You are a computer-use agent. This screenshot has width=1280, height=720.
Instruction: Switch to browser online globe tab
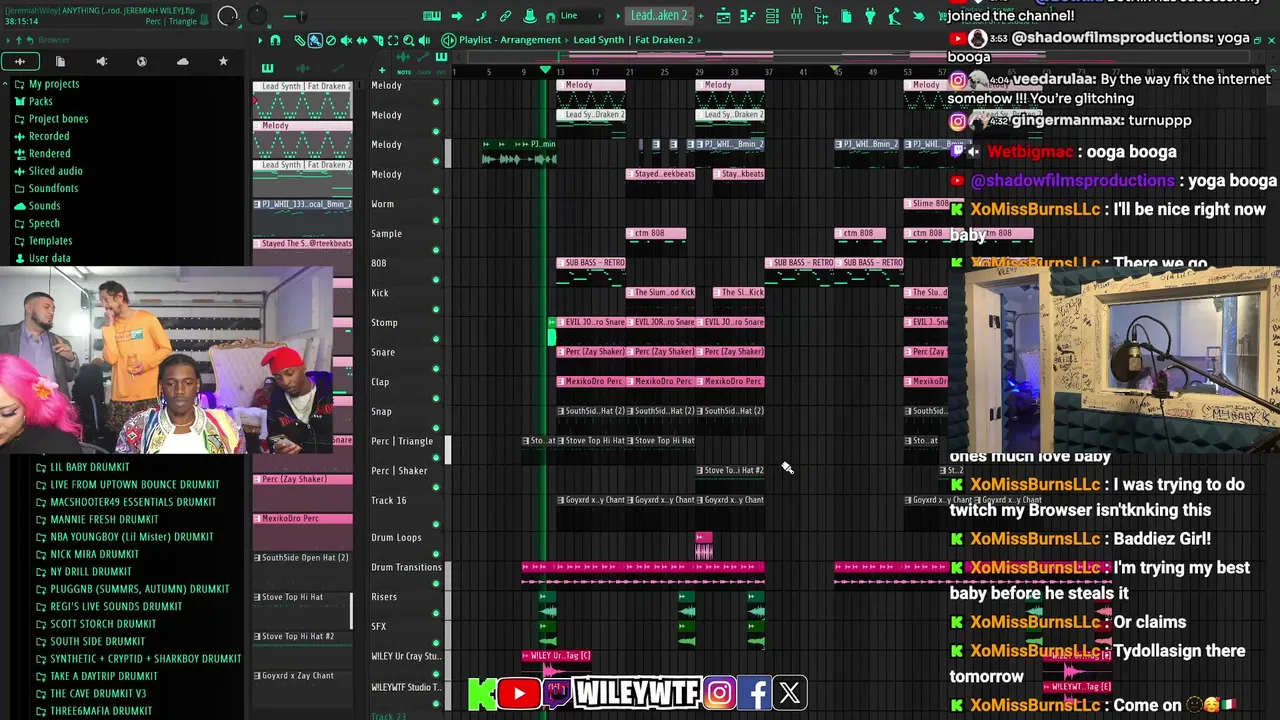(142, 62)
